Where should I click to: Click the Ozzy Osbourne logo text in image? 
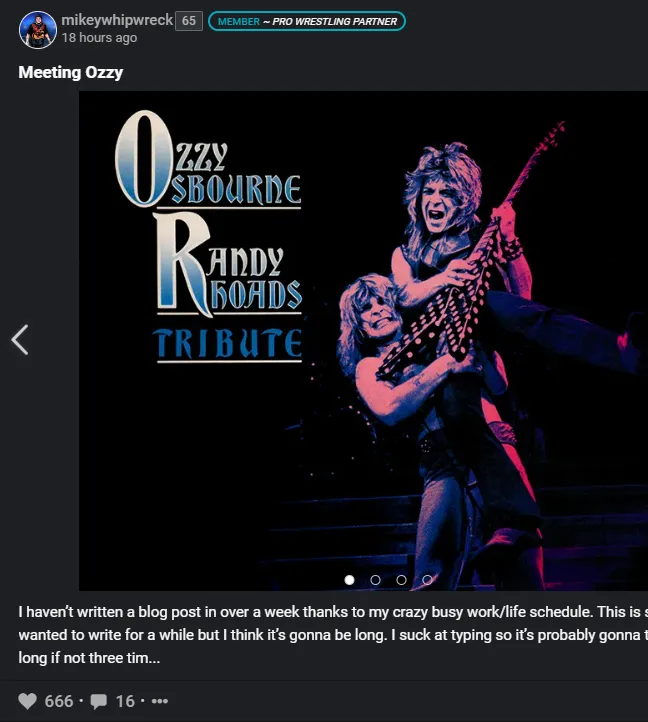(208, 159)
